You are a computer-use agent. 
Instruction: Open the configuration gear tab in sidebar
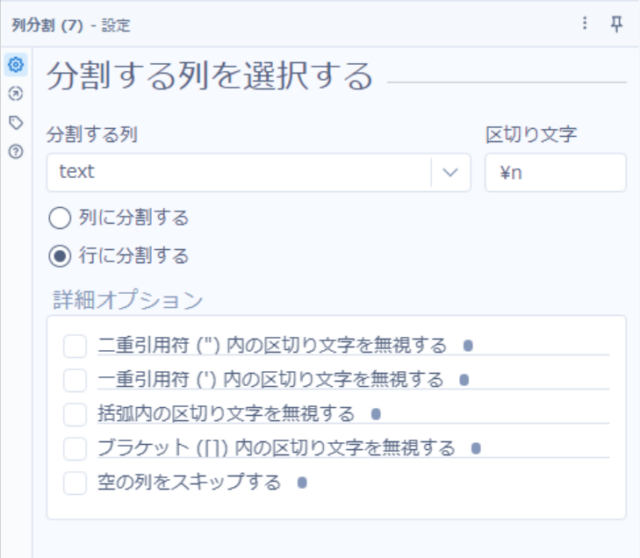point(16,64)
